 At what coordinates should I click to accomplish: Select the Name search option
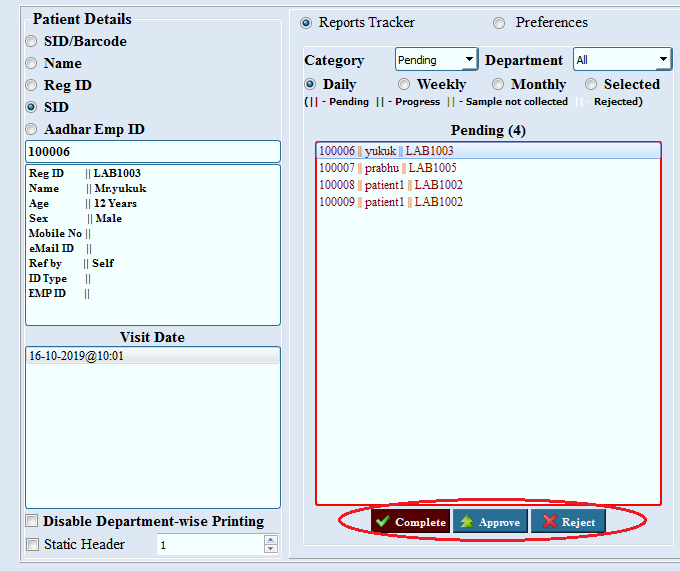(31, 63)
